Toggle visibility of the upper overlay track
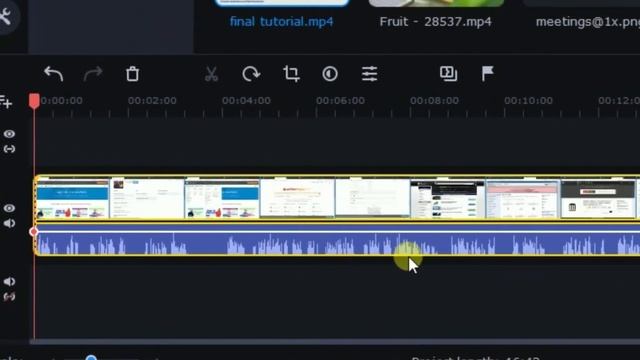This screenshot has height=360, width=640. pos(9,134)
